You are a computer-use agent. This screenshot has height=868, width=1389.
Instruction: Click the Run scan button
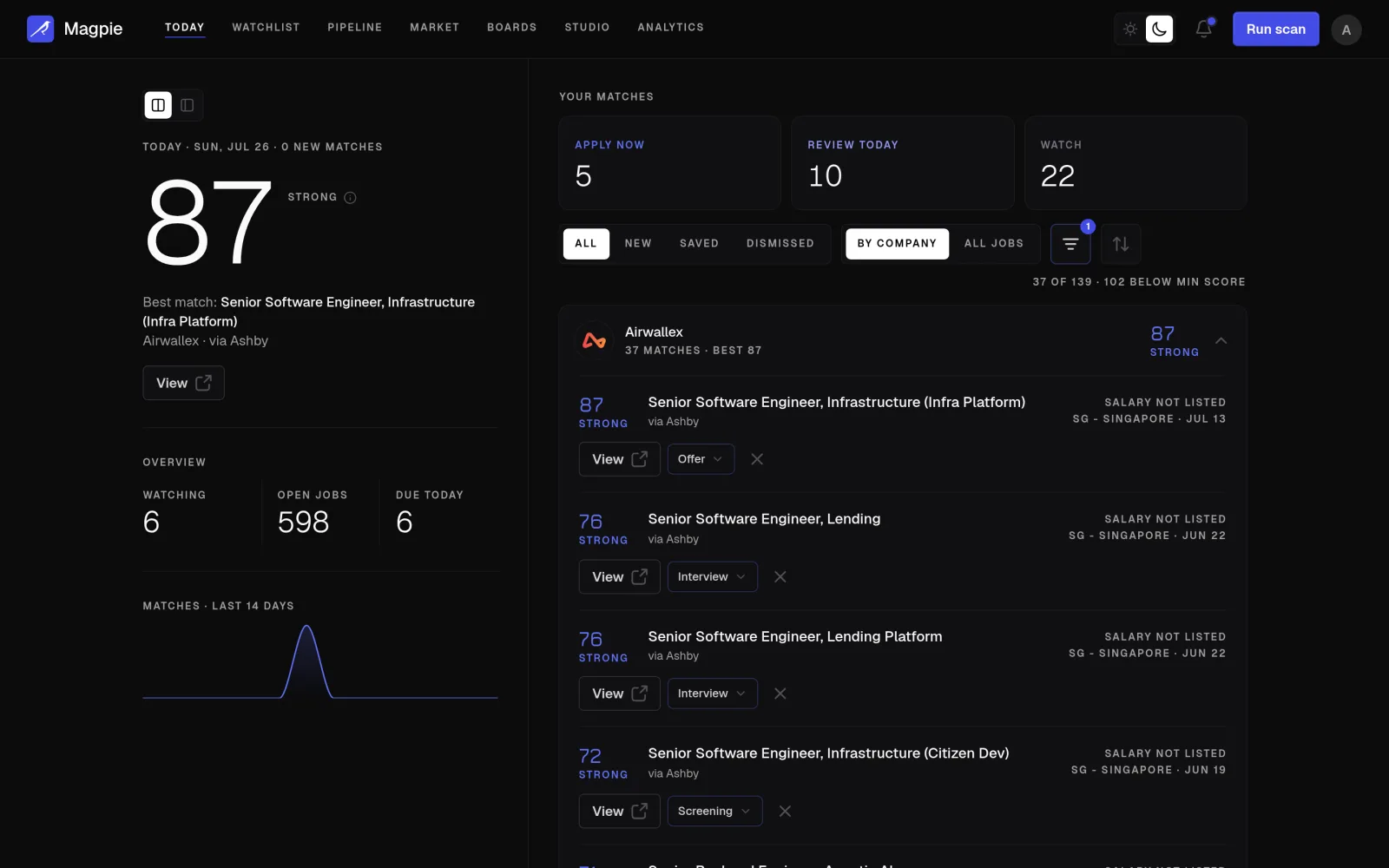(1275, 30)
